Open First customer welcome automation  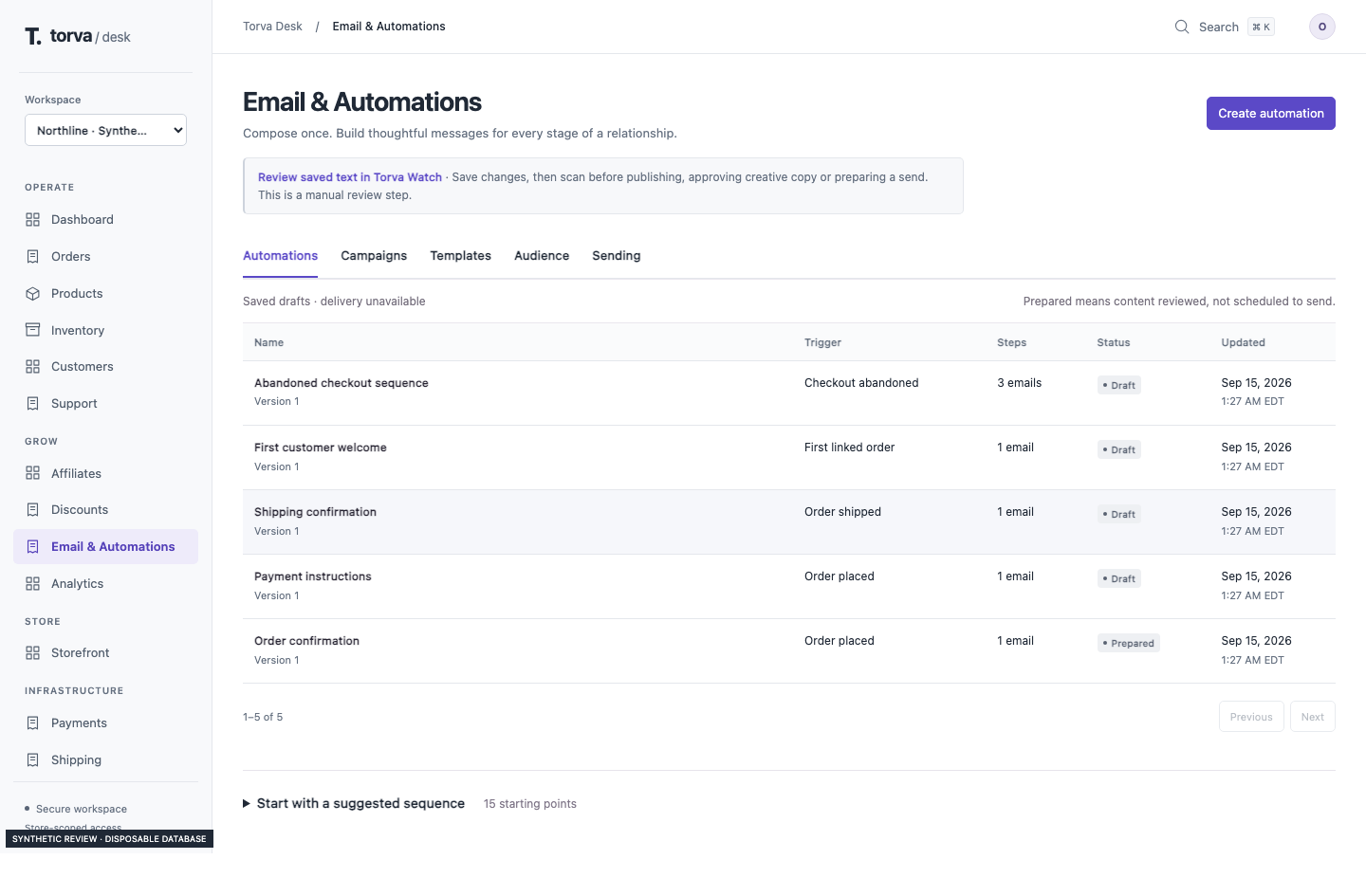pos(321,448)
